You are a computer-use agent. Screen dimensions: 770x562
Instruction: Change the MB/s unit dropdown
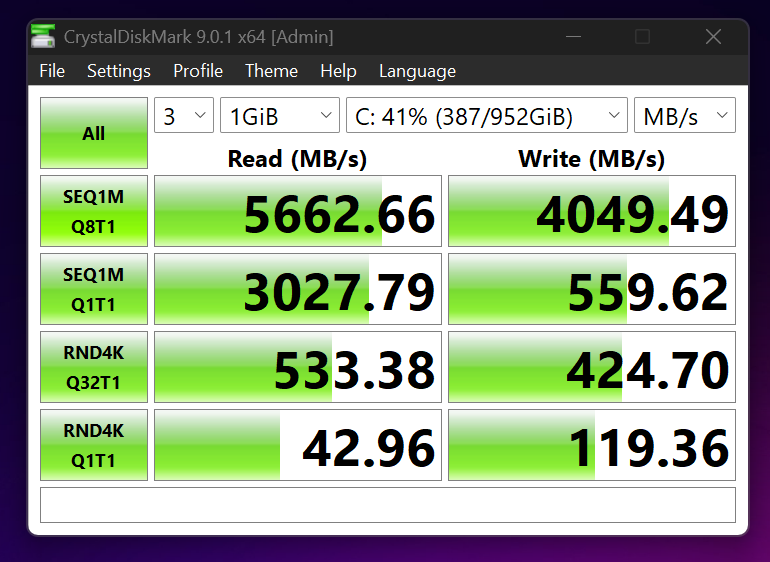[684, 116]
